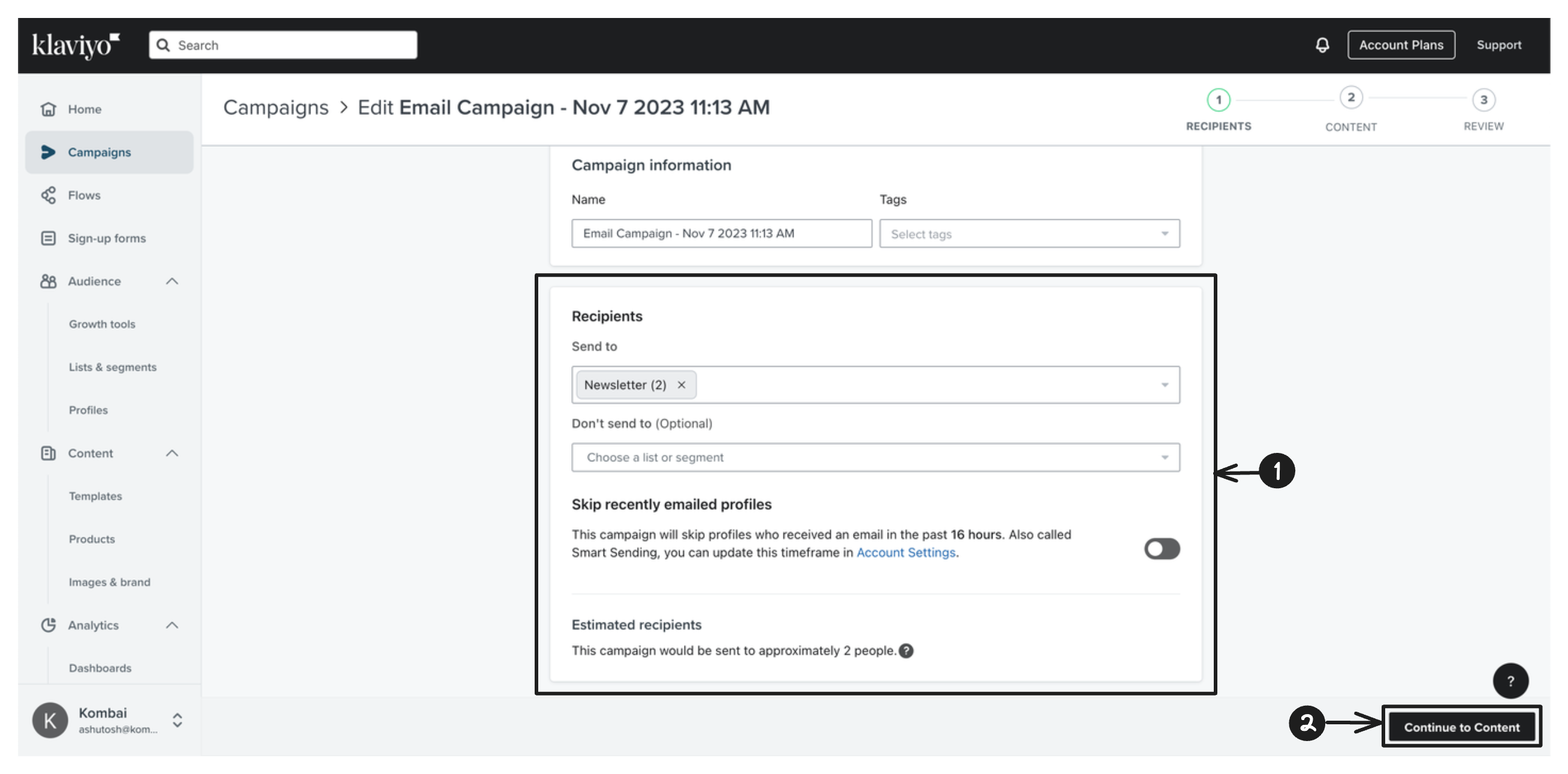Screen dimensions: 1568x774
Task: Toggle Skip recently emailed profiles switch
Action: coord(1162,548)
